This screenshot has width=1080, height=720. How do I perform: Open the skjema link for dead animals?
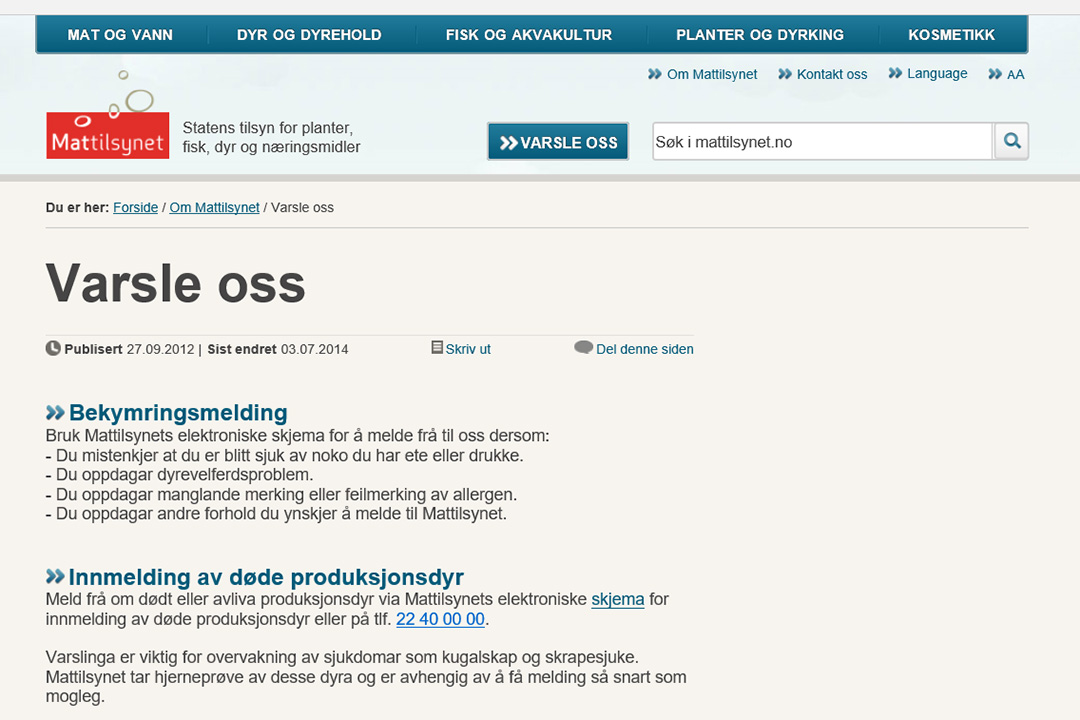pos(617,600)
